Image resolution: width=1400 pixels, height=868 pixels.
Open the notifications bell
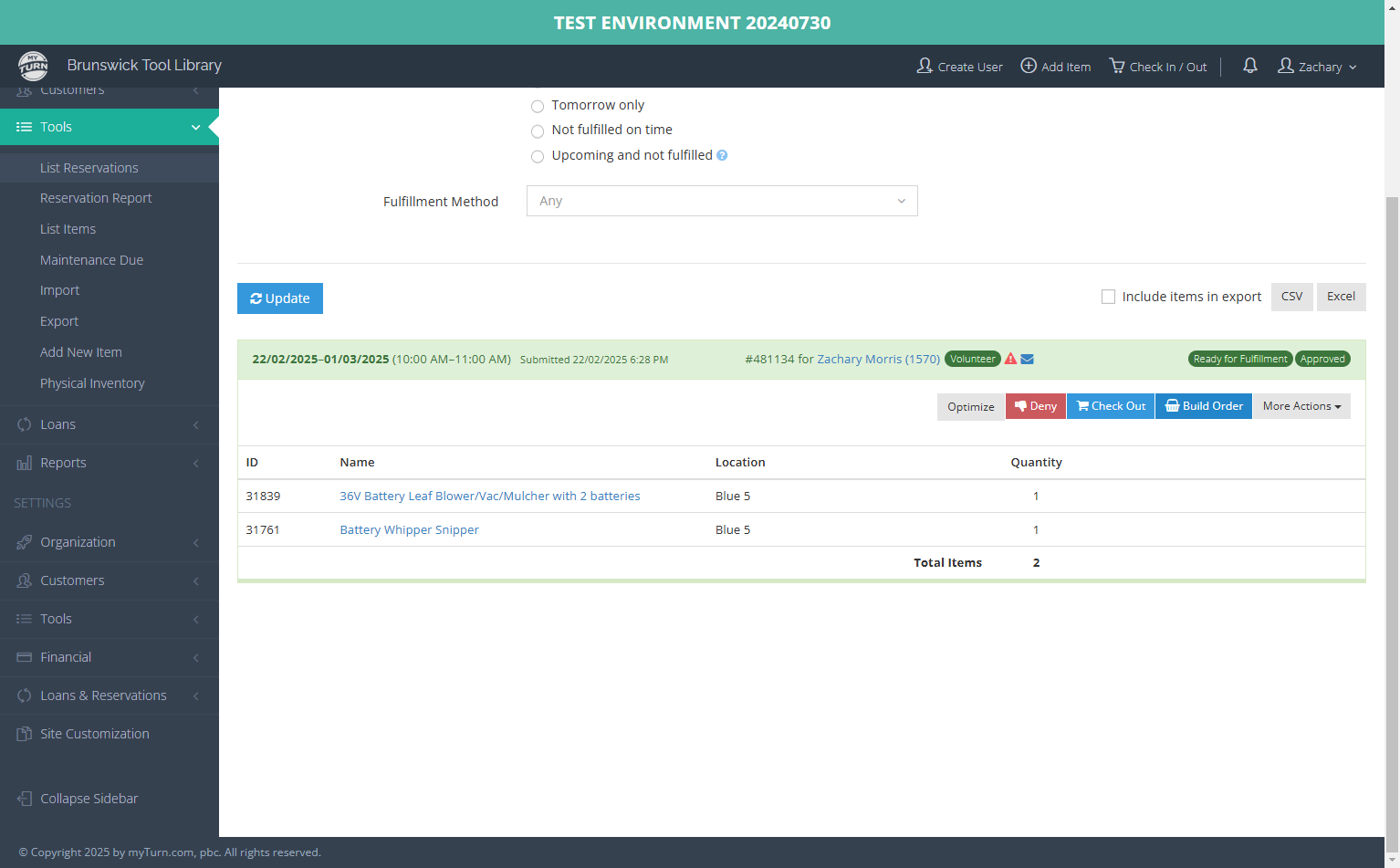click(1250, 66)
